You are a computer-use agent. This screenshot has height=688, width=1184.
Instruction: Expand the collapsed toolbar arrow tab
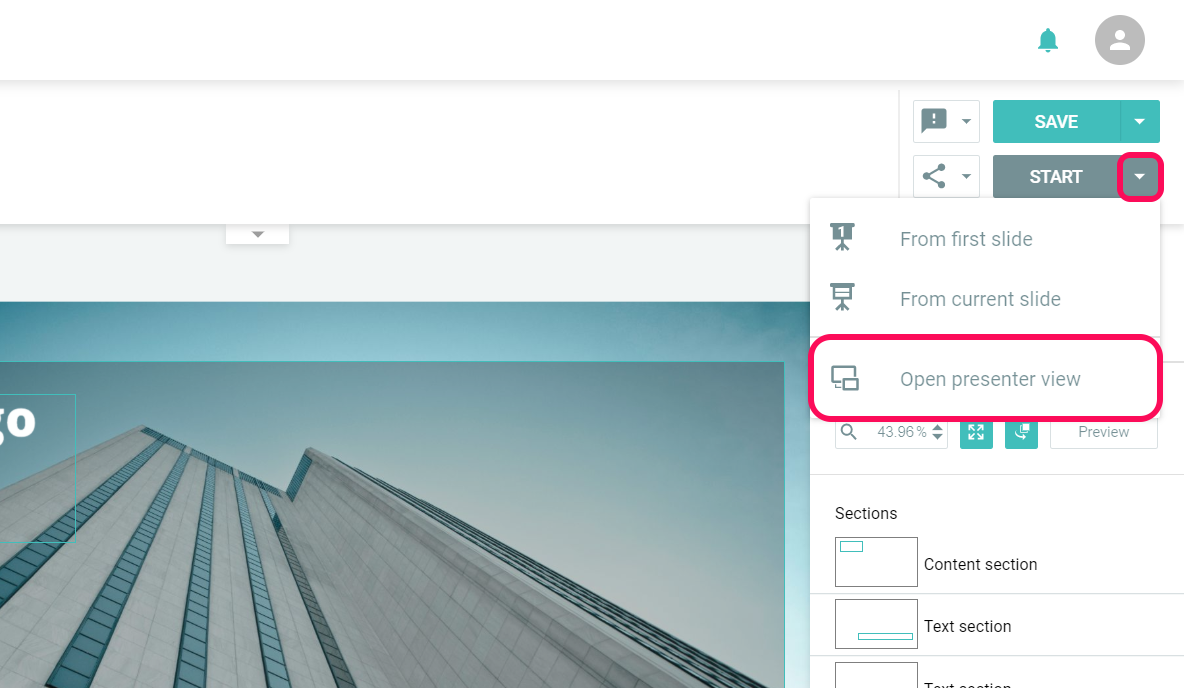coord(257,234)
